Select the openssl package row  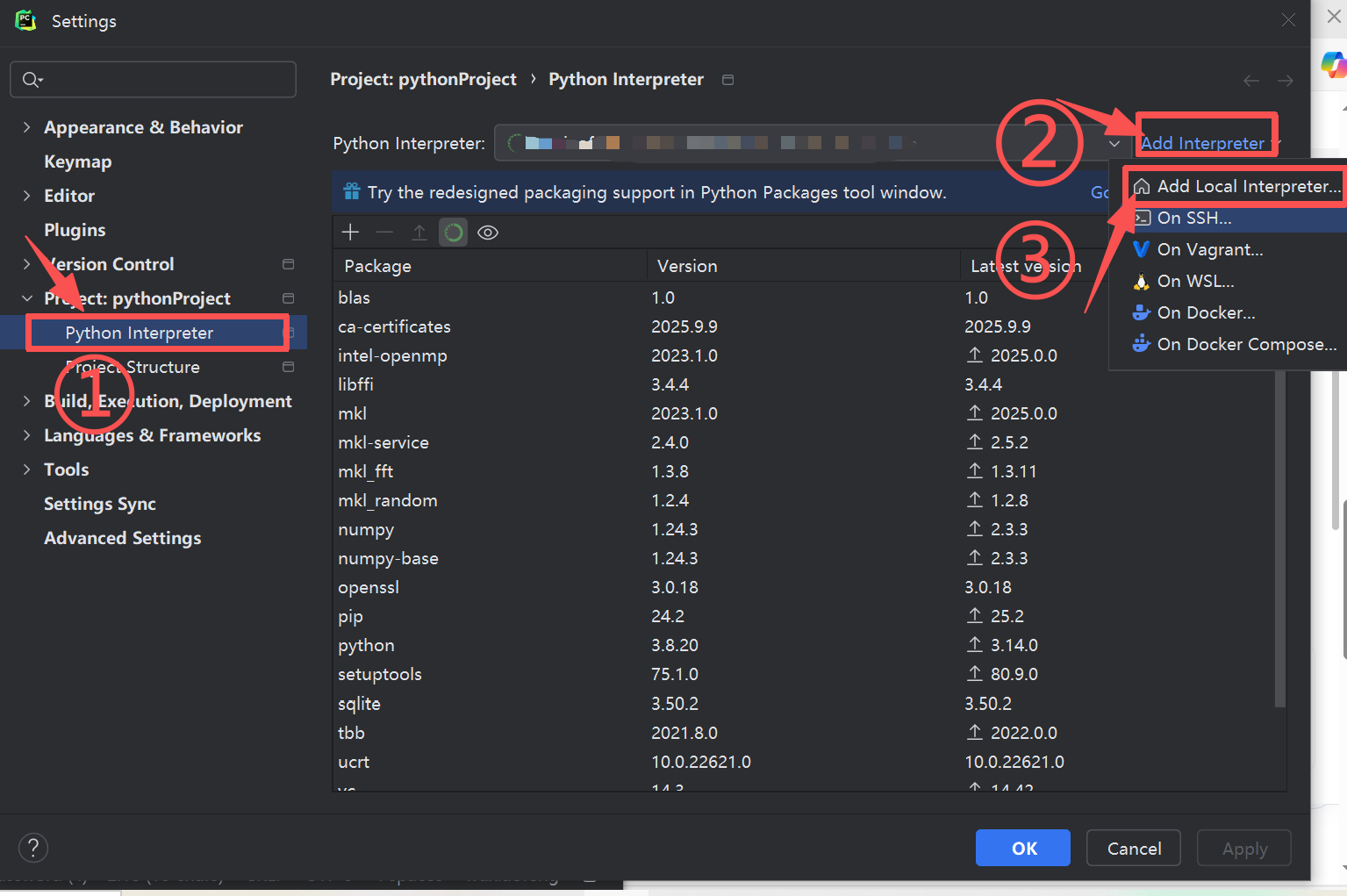[803, 587]
